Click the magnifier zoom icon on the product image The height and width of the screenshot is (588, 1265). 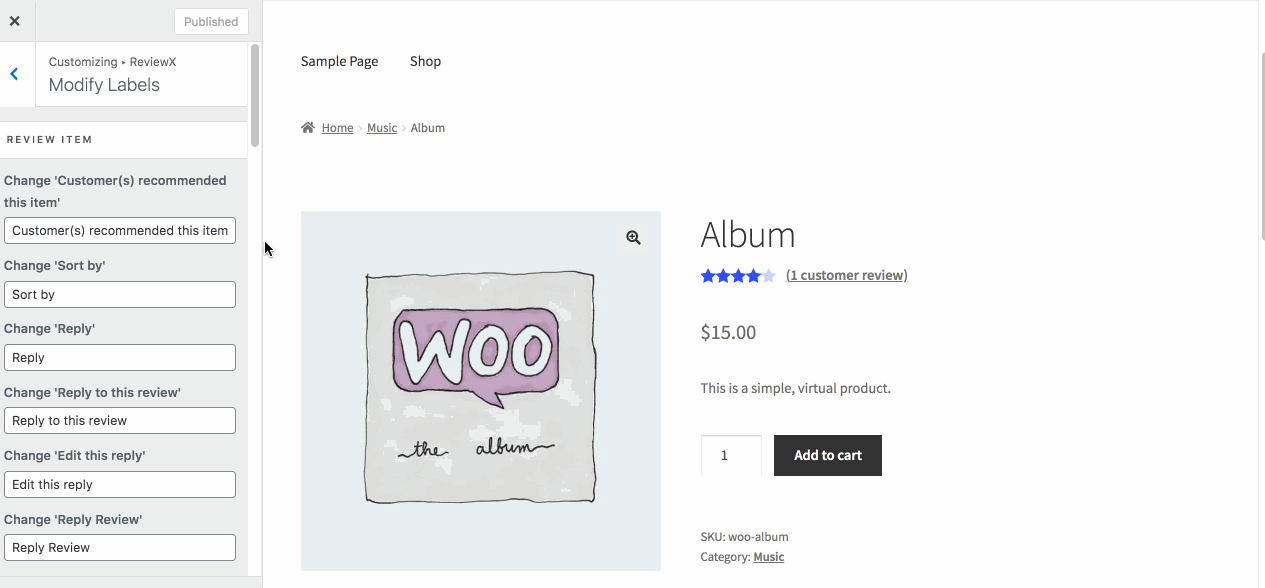(x=633, y=238)
